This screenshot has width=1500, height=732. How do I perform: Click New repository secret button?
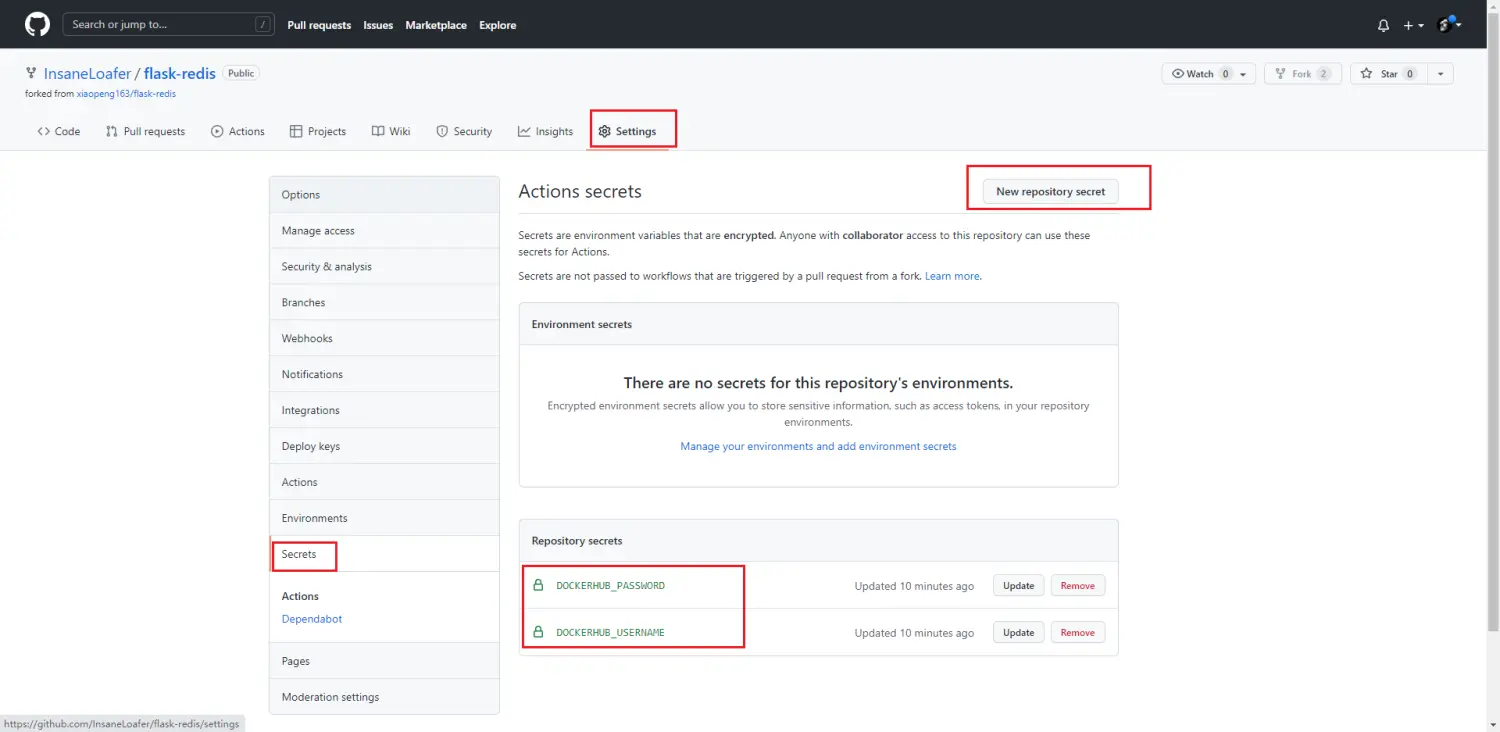[1051, 192]
